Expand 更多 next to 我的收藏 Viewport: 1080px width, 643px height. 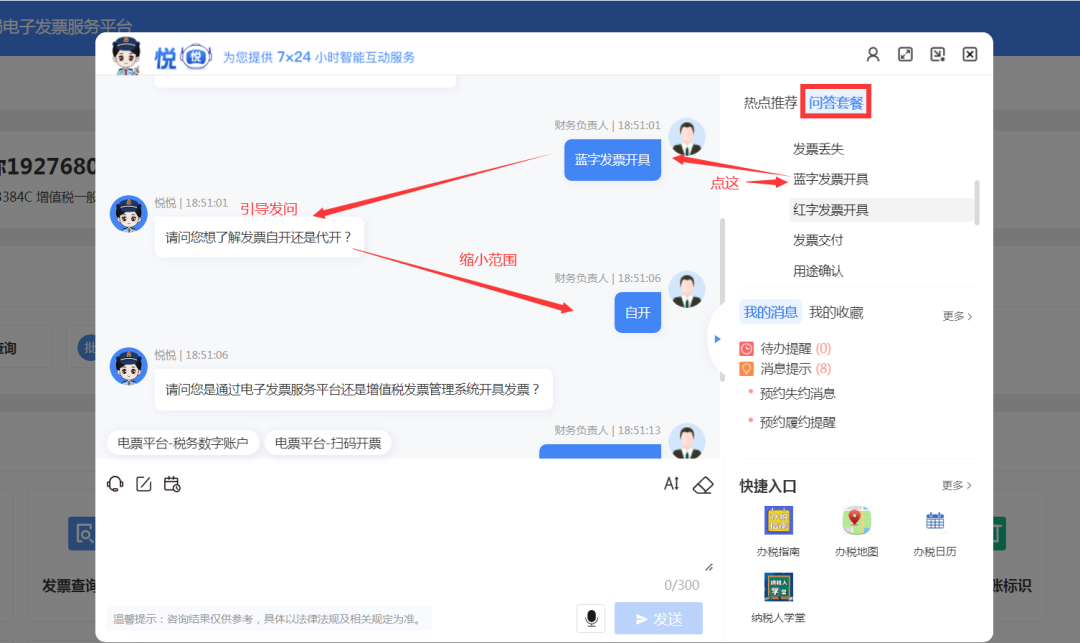click(957, 316)
